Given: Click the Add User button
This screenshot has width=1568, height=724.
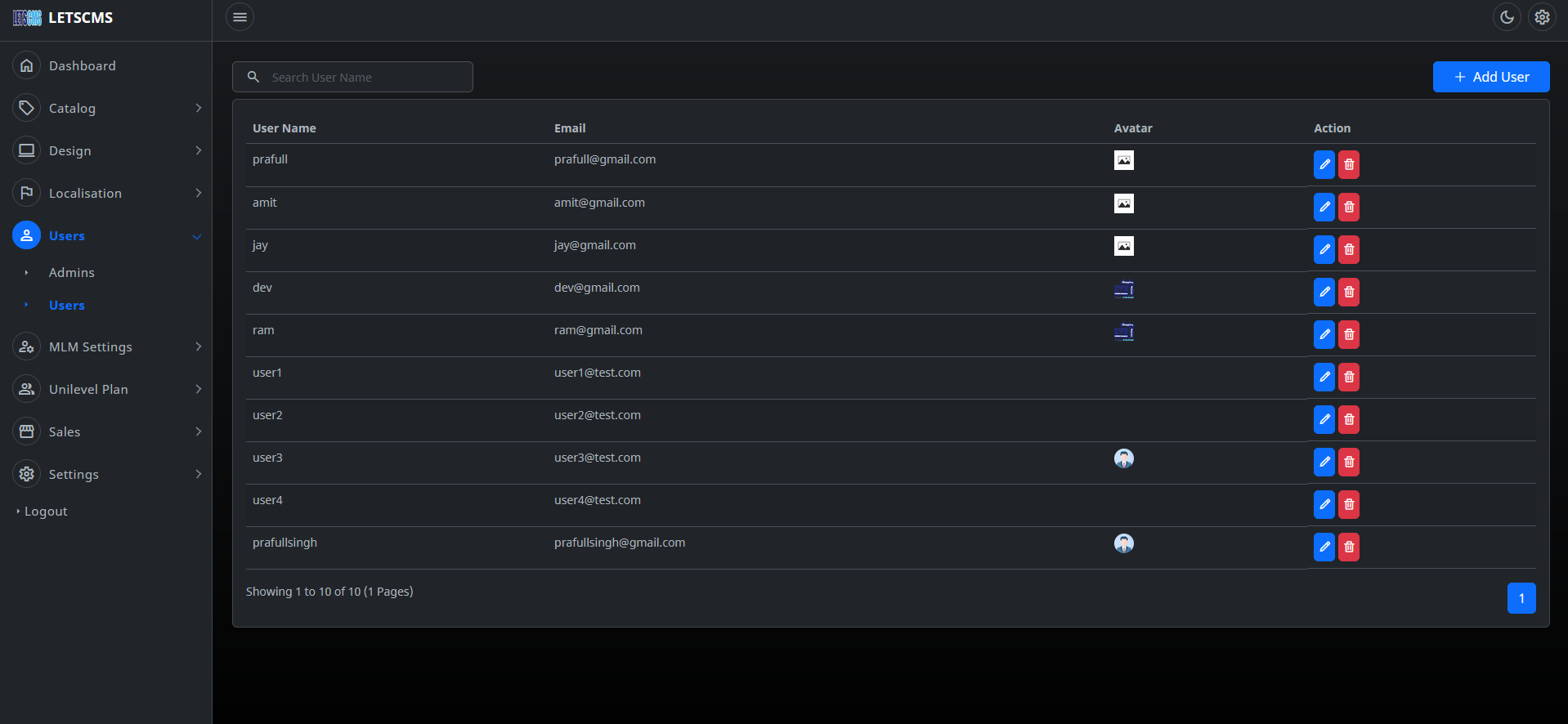Looking at the screenshot, I should click(1490, 77).
